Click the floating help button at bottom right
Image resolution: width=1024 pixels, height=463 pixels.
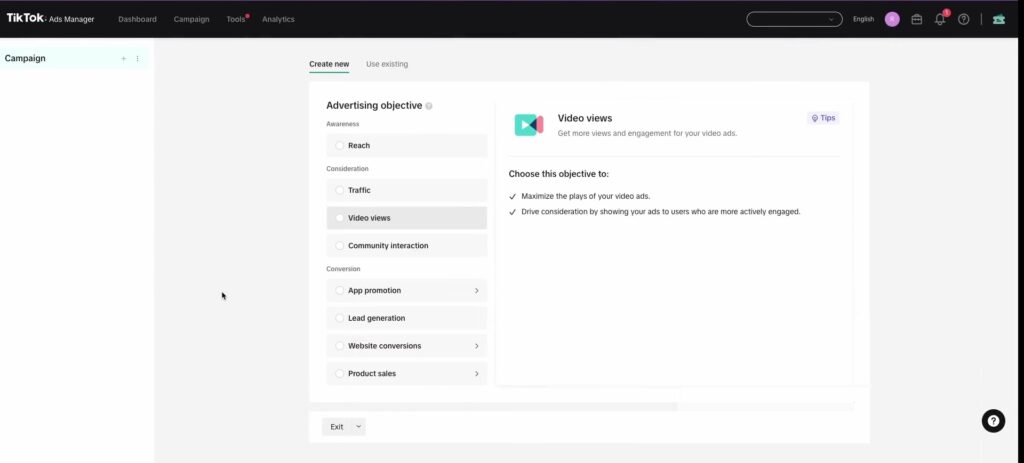pyautogui.click(x=993, y=421)
